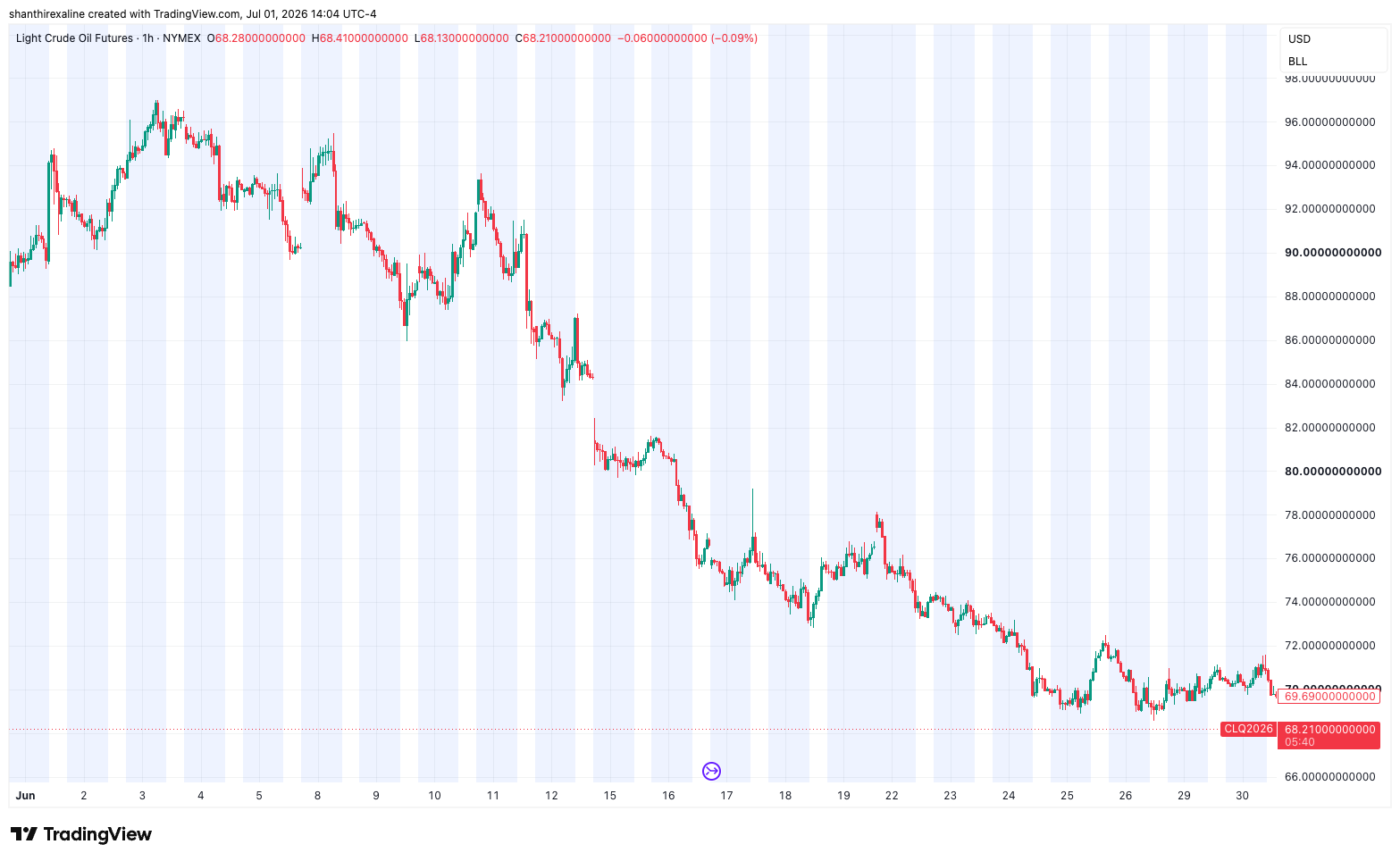Click the 94.00 price axis label
The height and width of the screenshot is (861, 1400).
pyautogui.click(x=1329, y=165)
